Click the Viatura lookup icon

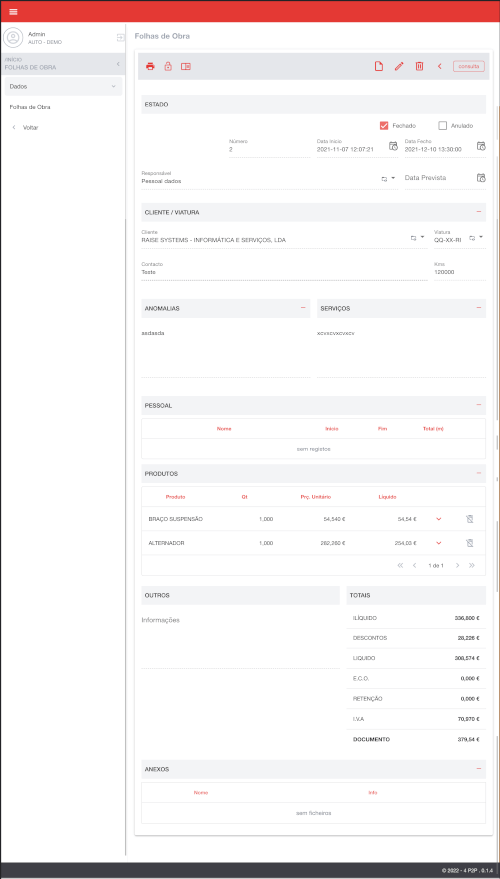472,238
